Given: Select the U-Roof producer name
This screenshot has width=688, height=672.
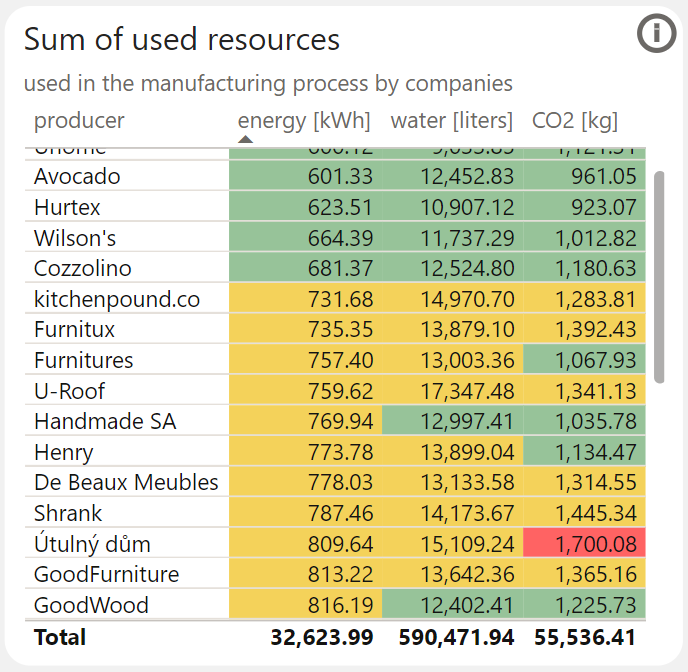Looking at the screenshot, I should coord(69,391).
